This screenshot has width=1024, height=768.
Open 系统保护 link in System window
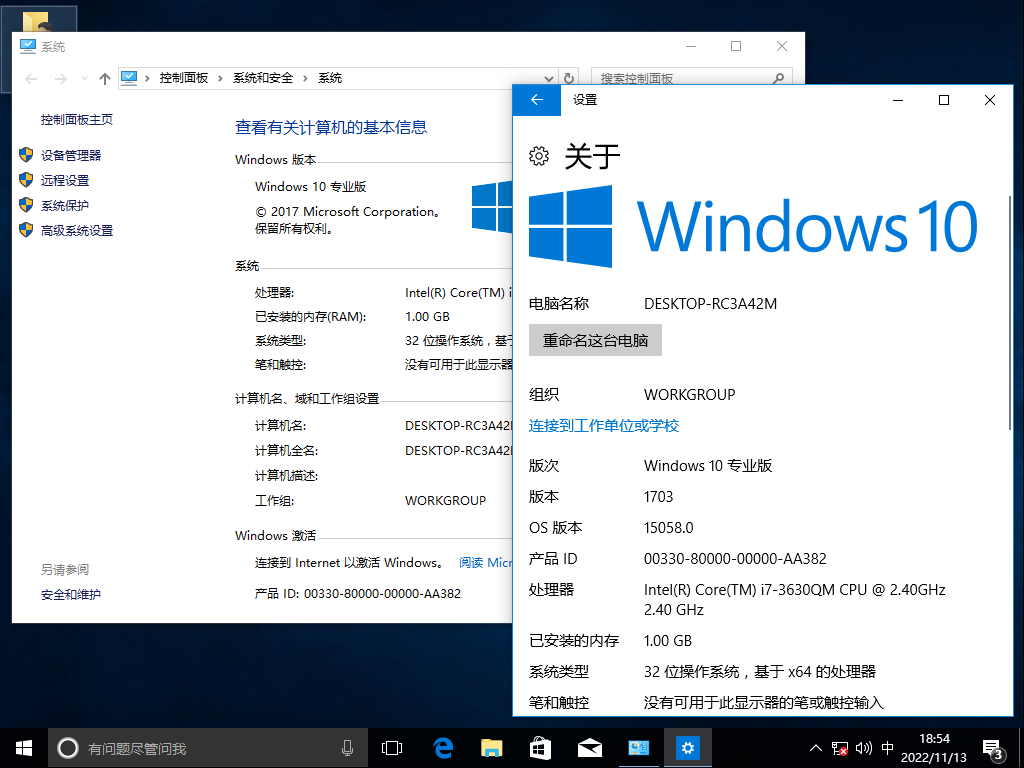point(65,206)
